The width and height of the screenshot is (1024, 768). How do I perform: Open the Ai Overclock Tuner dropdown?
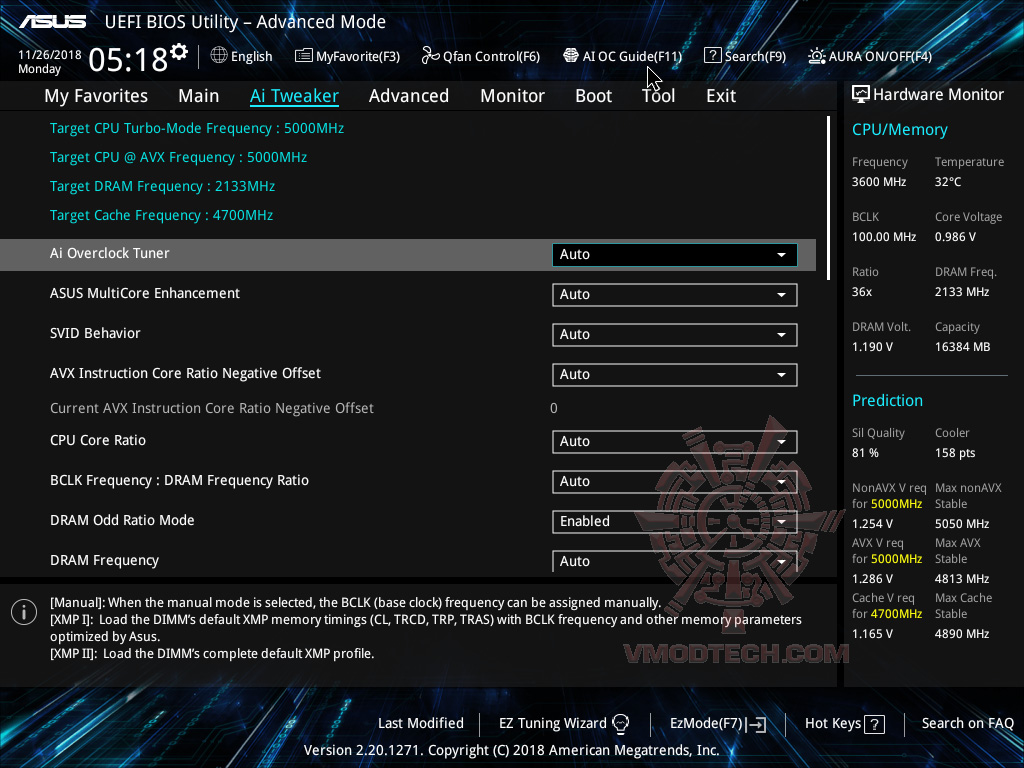675,255
